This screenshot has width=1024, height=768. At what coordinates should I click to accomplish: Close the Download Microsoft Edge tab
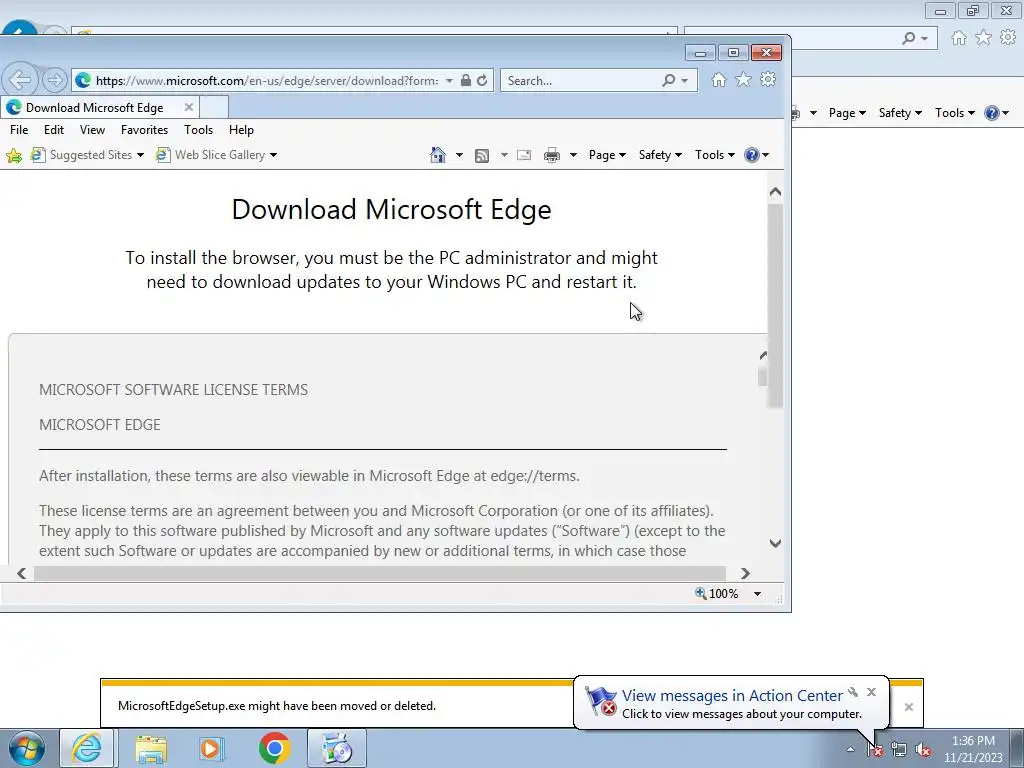tap(189, 107)
